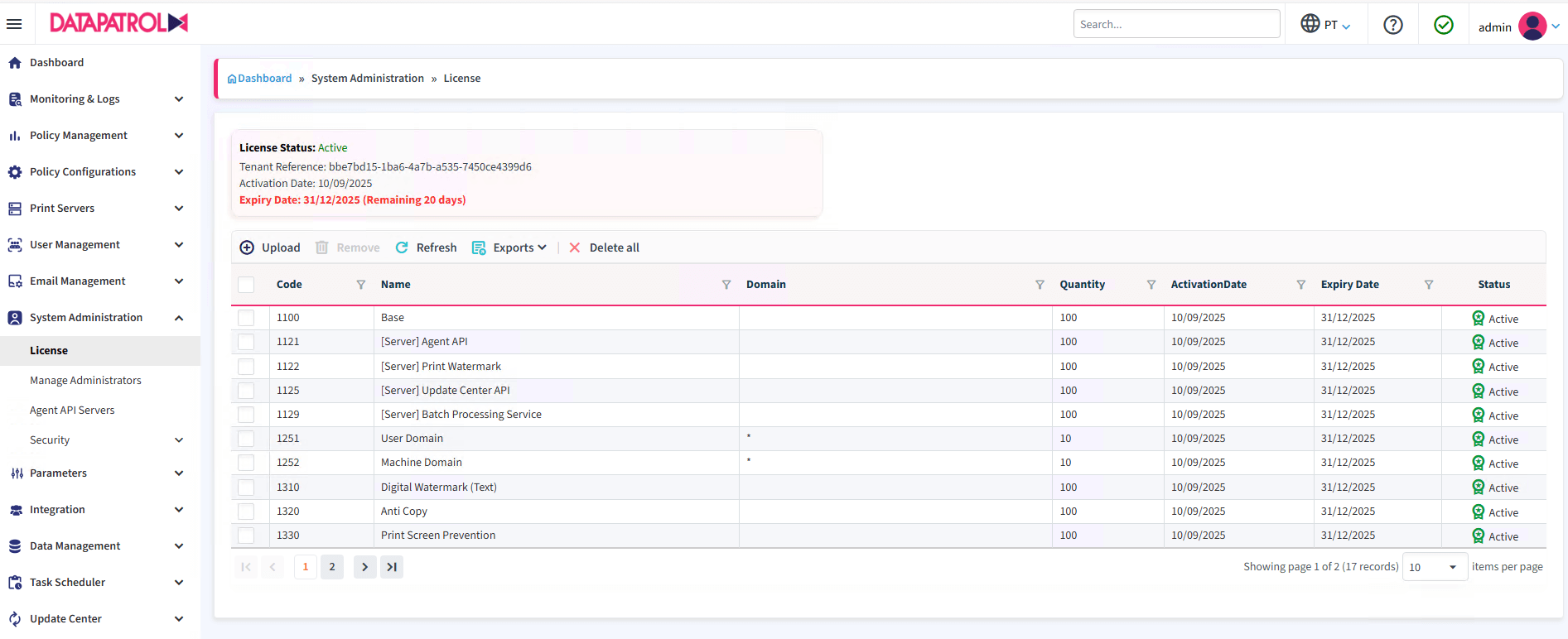Image resolution: width=1568 pixels, height=639 pixels.
Task: Open the items per page dropdown
Action: (x=1435, y=567)
